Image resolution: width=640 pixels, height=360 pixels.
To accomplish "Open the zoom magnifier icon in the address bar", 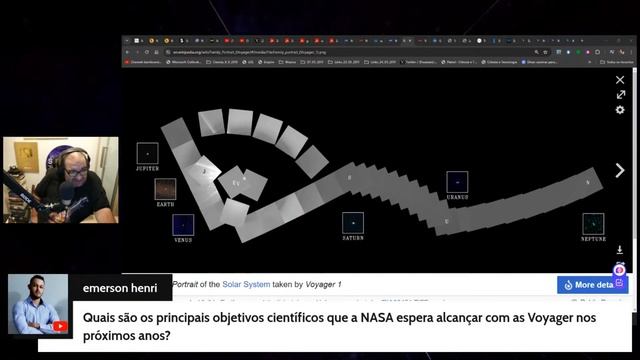I will click(536, 52).
